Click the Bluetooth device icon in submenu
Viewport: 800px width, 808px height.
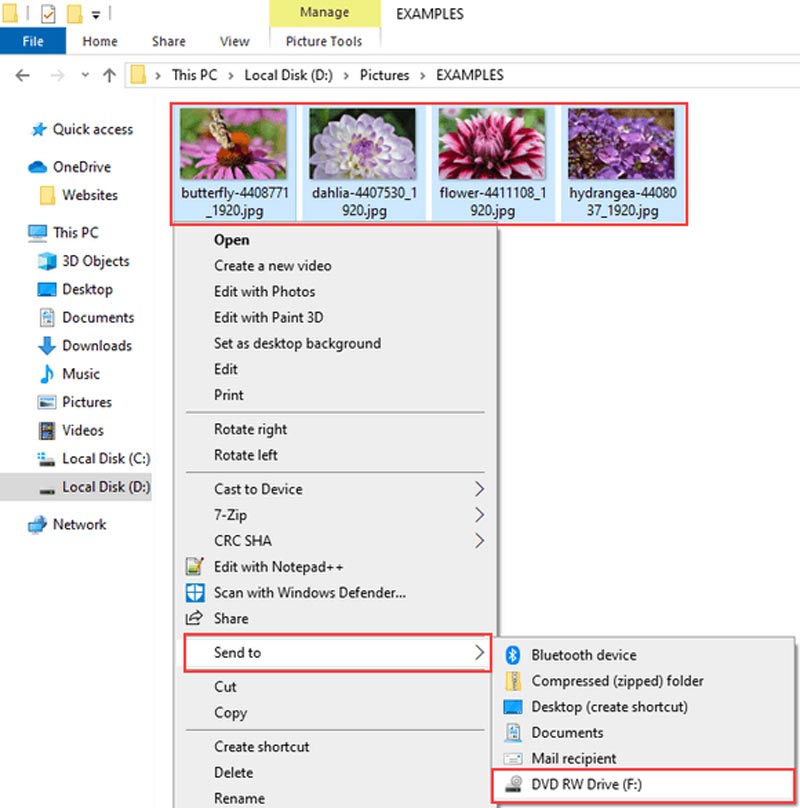tap(513, 655)
